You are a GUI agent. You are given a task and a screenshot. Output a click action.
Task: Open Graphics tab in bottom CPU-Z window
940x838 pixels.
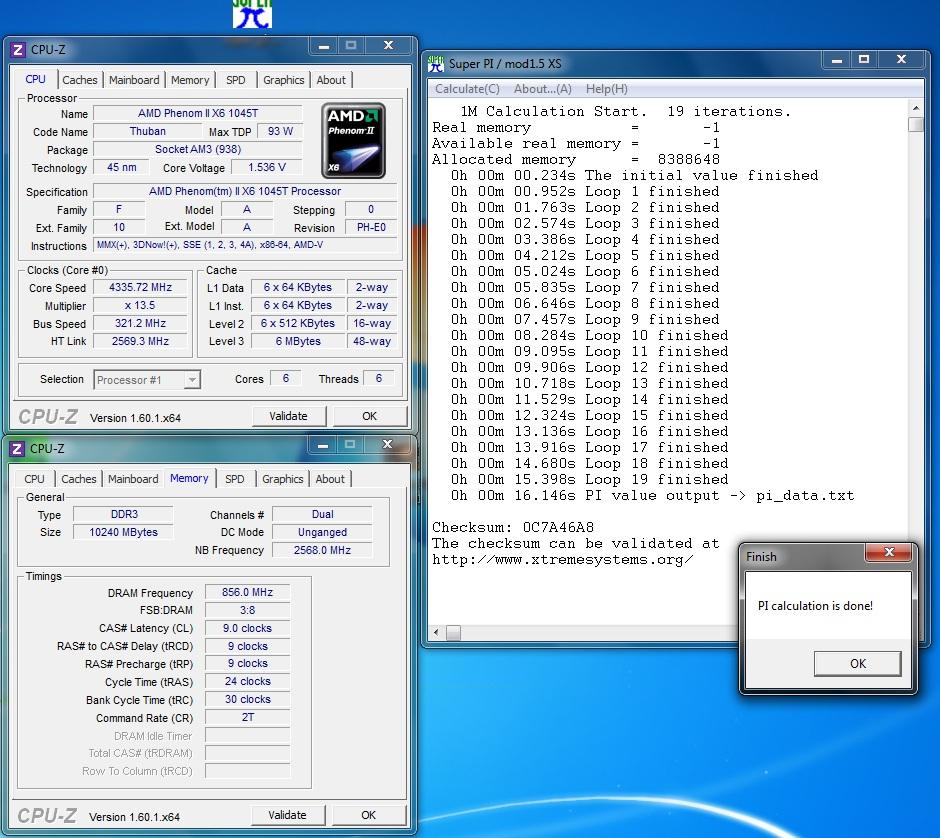(282, 479)
